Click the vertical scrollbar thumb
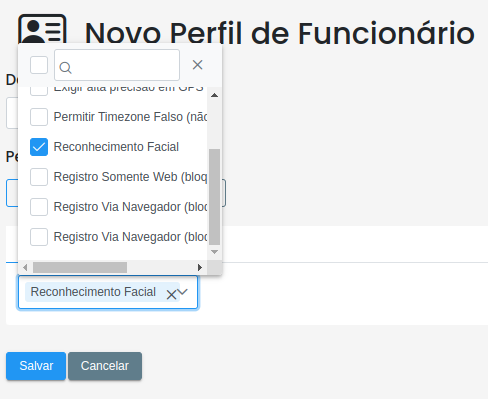 coord(215,197)
